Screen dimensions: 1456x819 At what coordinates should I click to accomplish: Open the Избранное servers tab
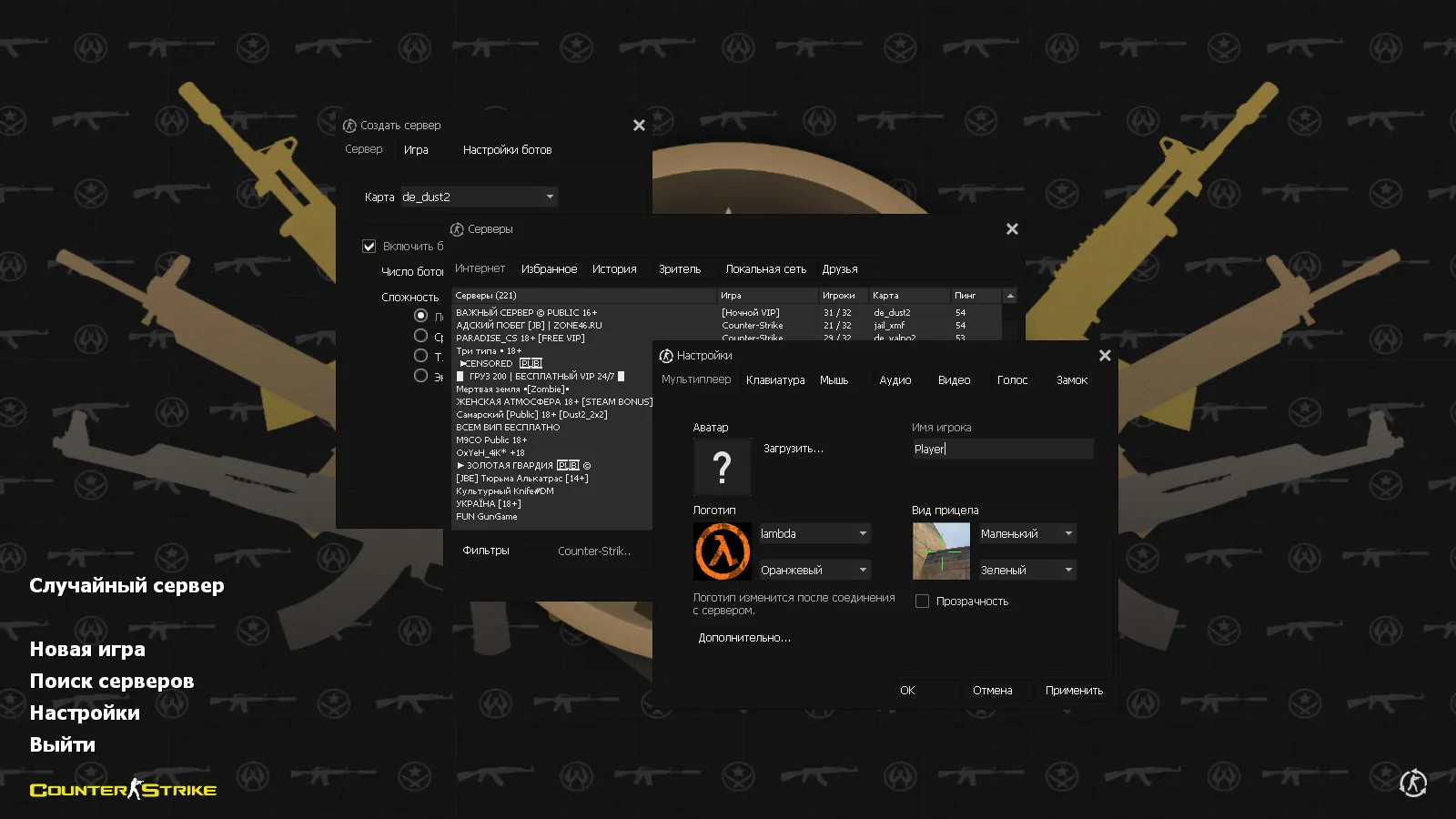549,269
